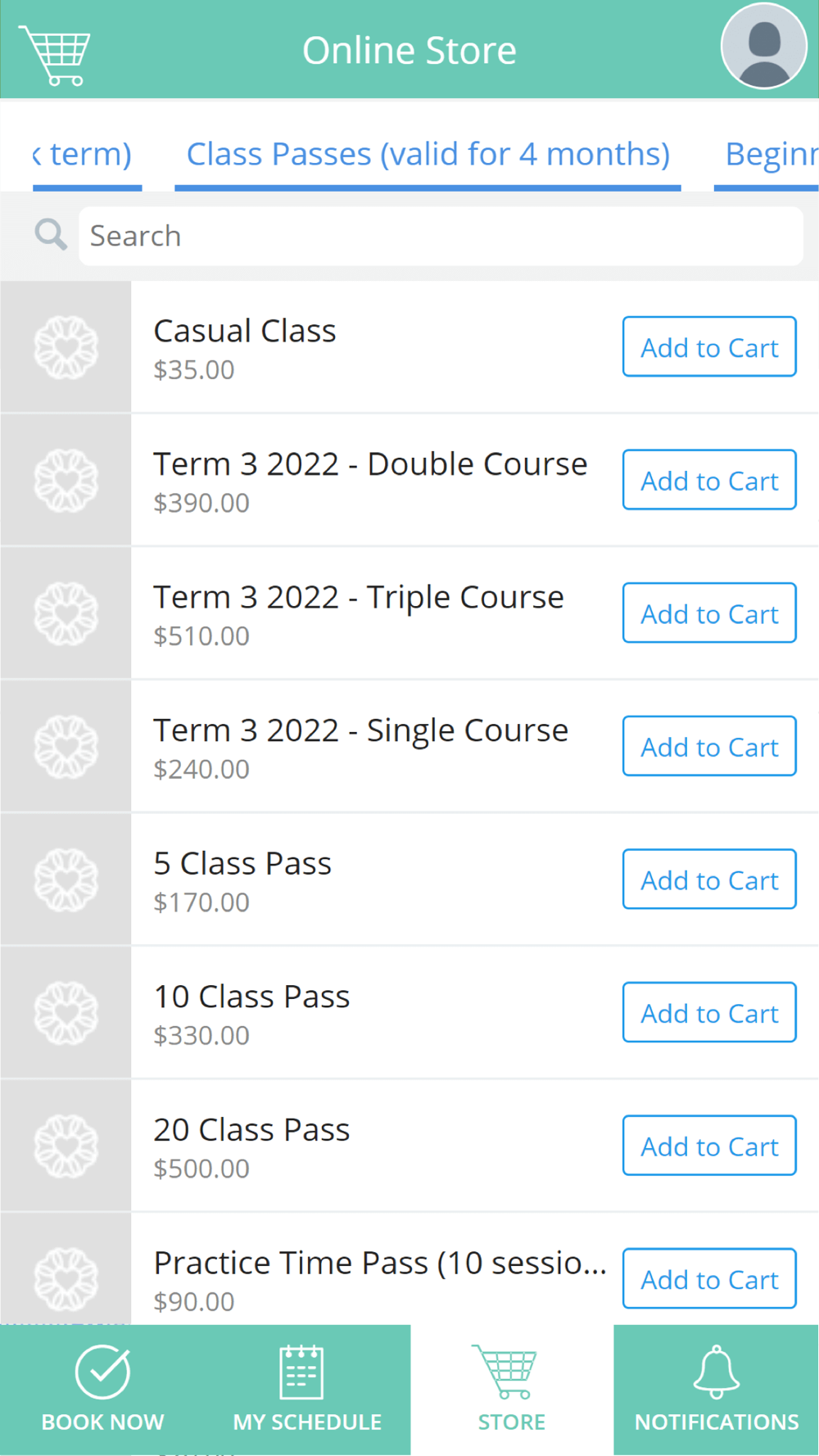Open My Schedule calendar icon
The height and width of the screenshot is (1456, 819).
(x=301, y=1372)
